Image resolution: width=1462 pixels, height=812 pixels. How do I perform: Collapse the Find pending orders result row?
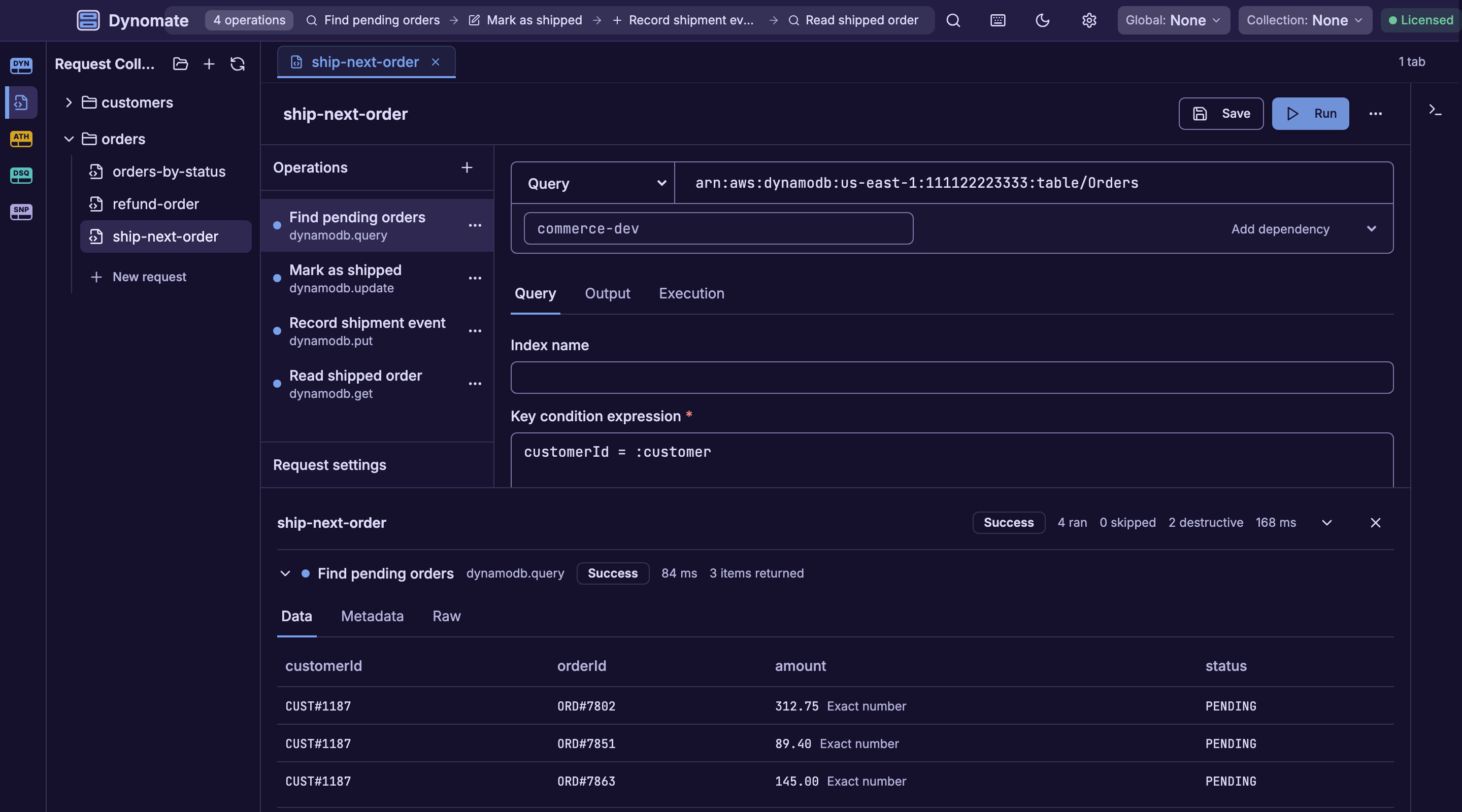[285, 573]
